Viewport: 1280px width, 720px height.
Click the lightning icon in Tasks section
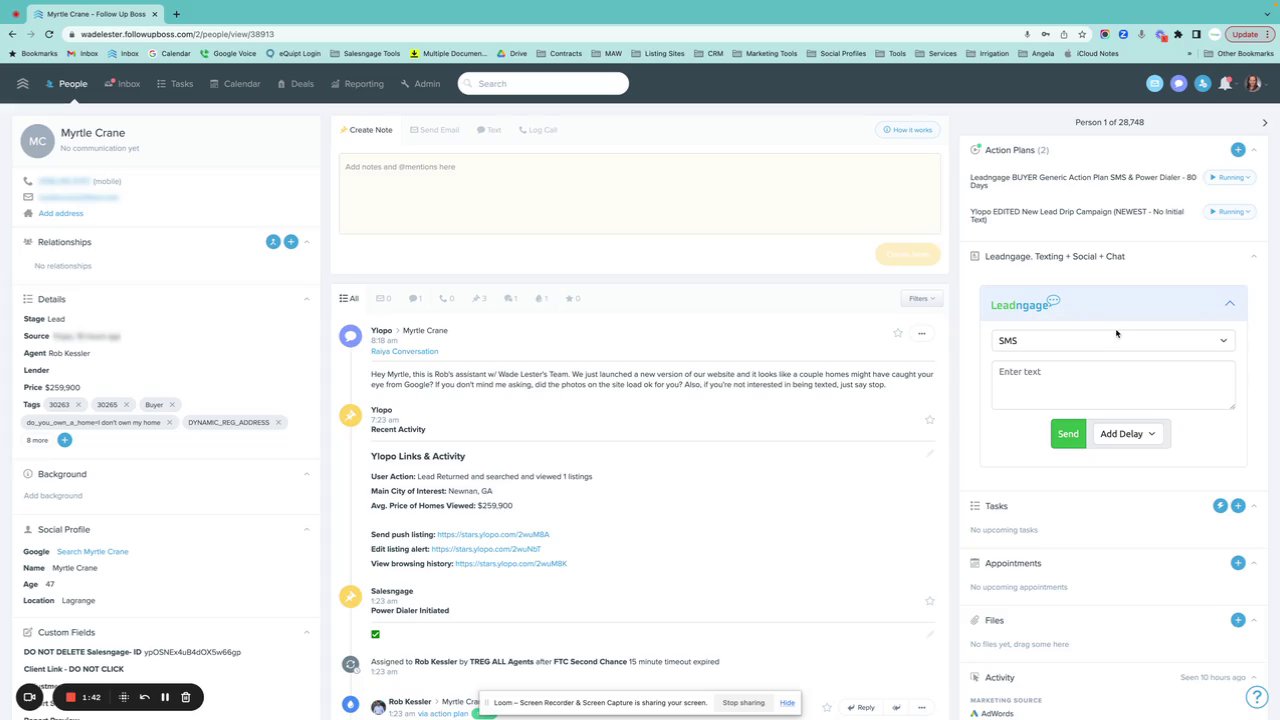[x=1220, y=506]
